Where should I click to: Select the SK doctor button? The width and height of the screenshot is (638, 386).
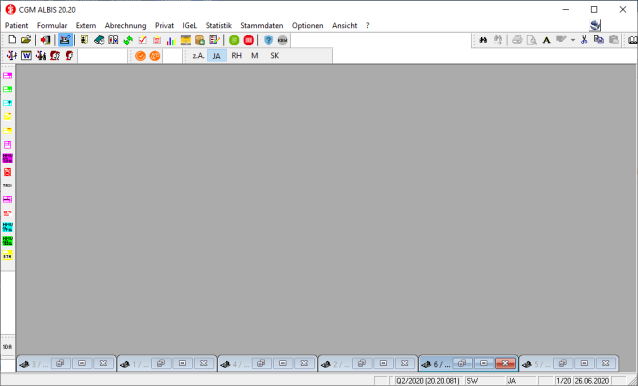pos(275,56)
